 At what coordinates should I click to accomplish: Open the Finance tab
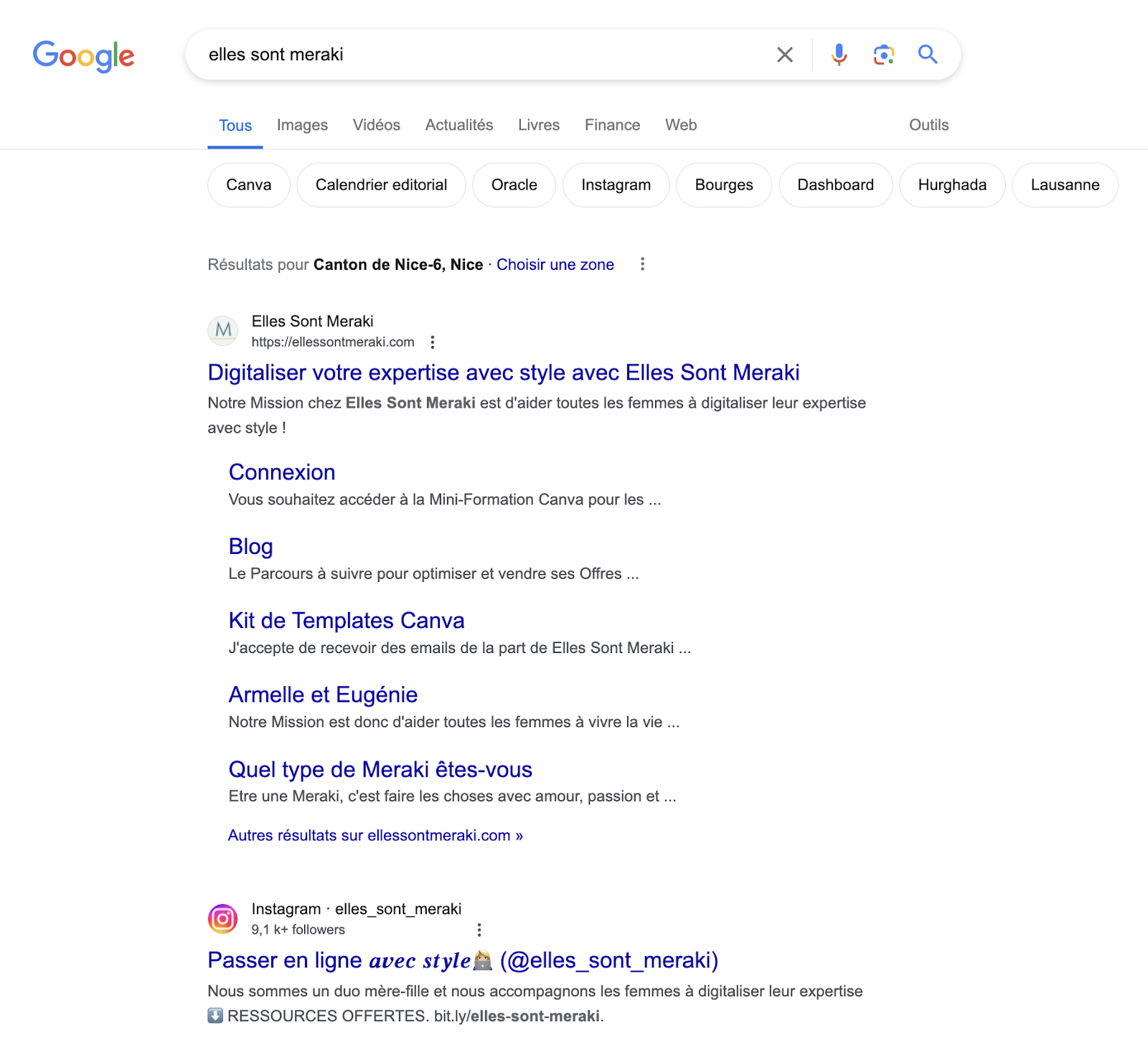(613, 125)
